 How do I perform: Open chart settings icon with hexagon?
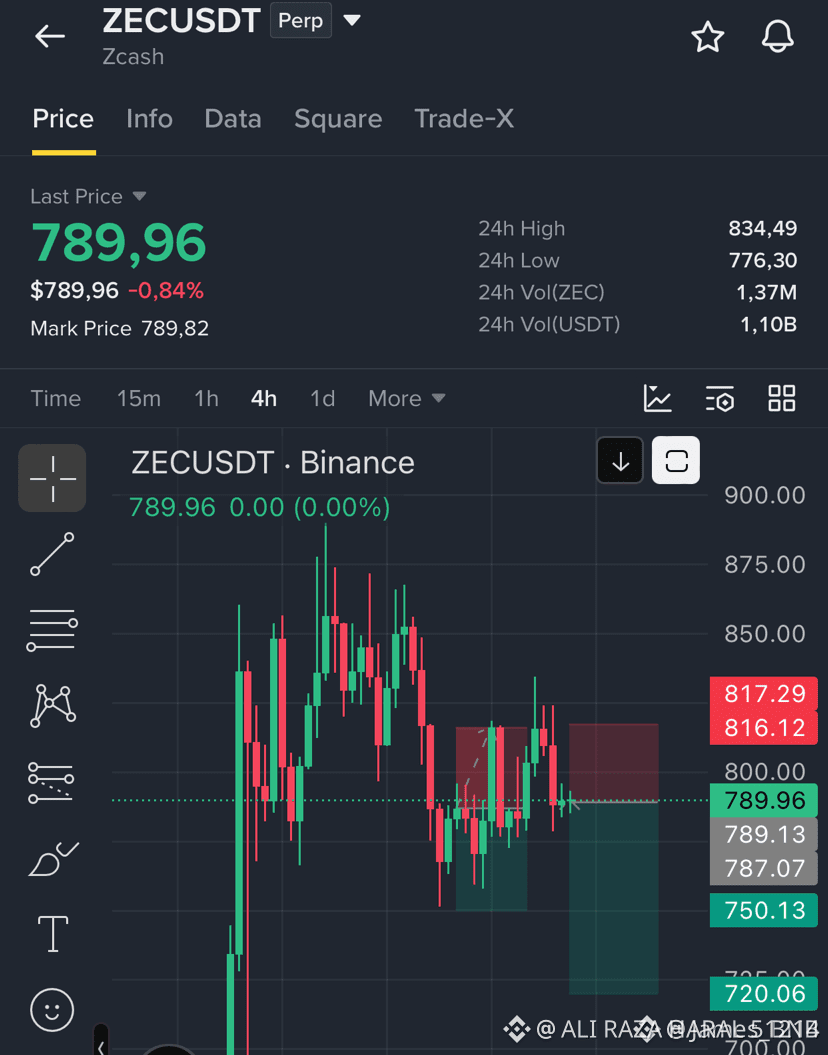click(x=719, y=398)
